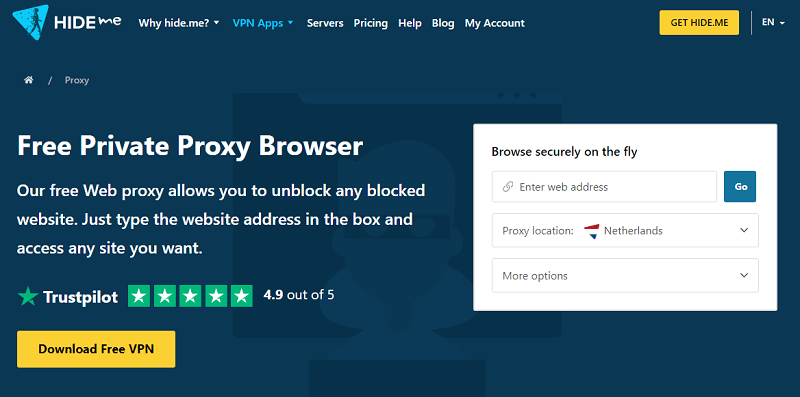Screen dimensions: 800x397
Task: Visit the Blog link in navigation
Action: [443, 23]
